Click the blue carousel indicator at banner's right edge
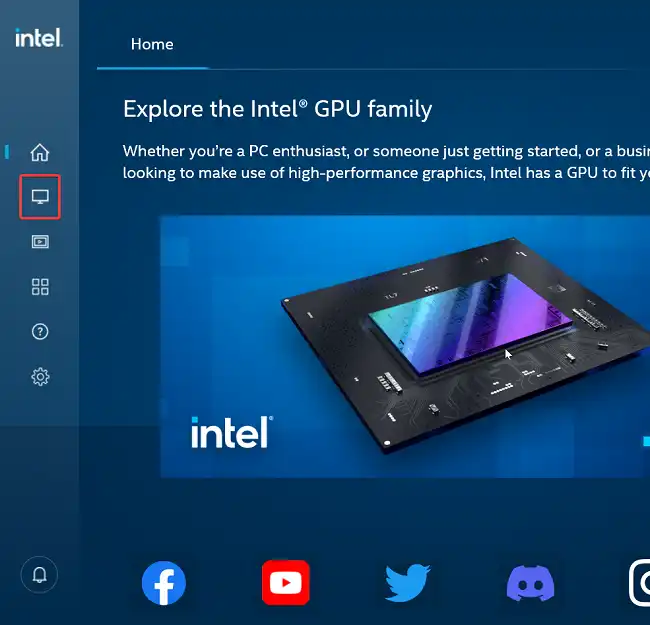650x625 pixels. [x=646, y=441]
